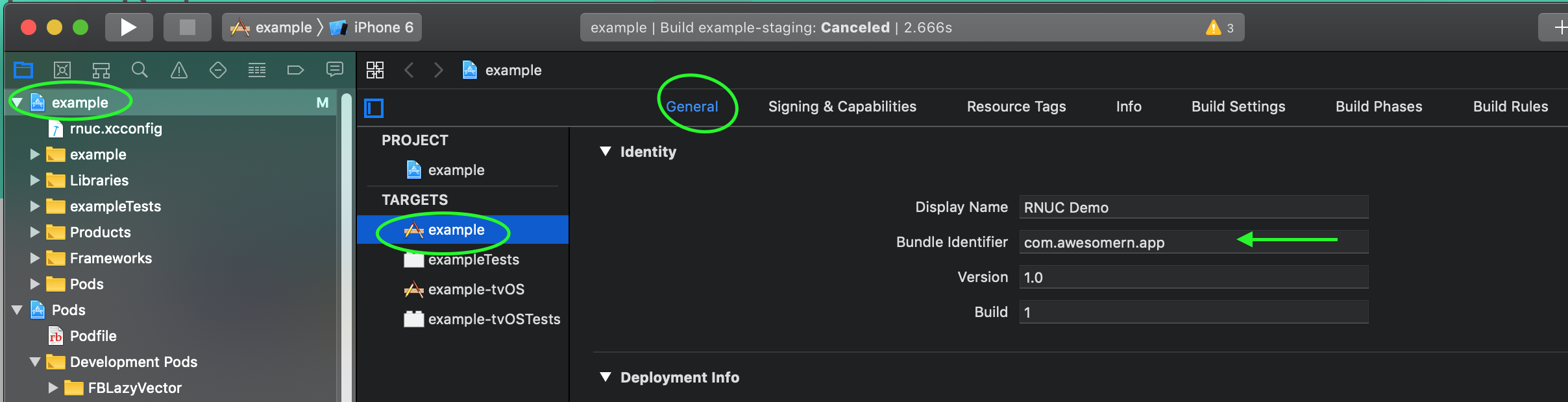1568x402 pixels.
Task: Collapse the root example project in navigator
Action: pos(18,102)
